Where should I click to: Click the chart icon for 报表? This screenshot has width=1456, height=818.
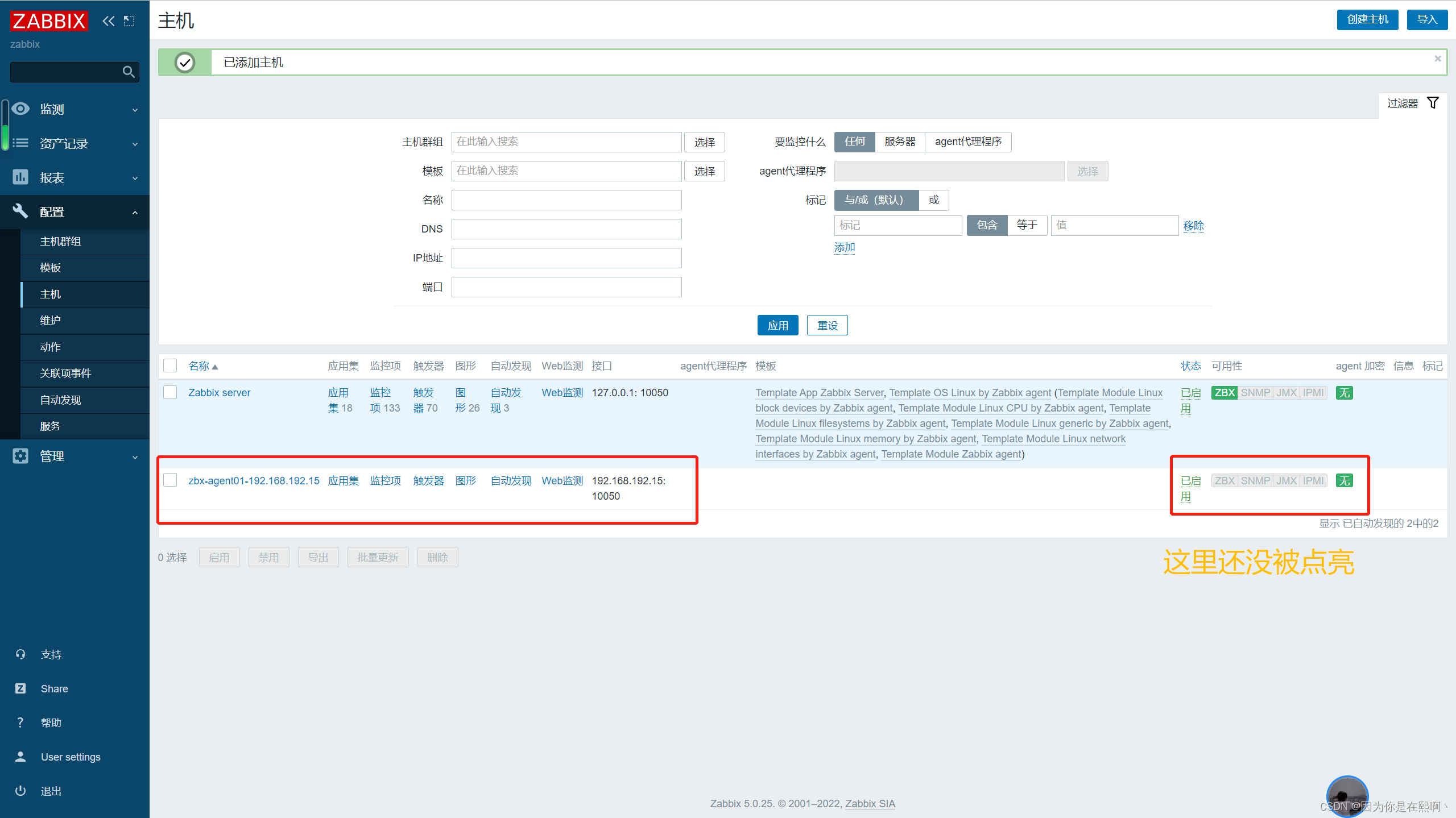click(x=20, y=177)
